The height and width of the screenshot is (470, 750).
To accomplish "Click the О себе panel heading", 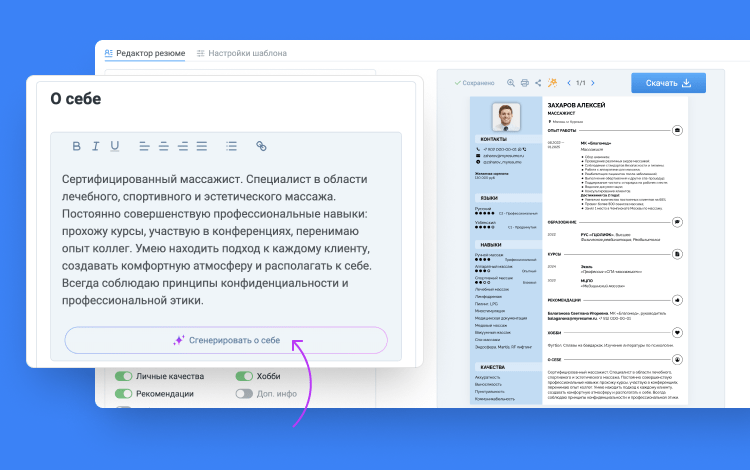I will point(76,98).
